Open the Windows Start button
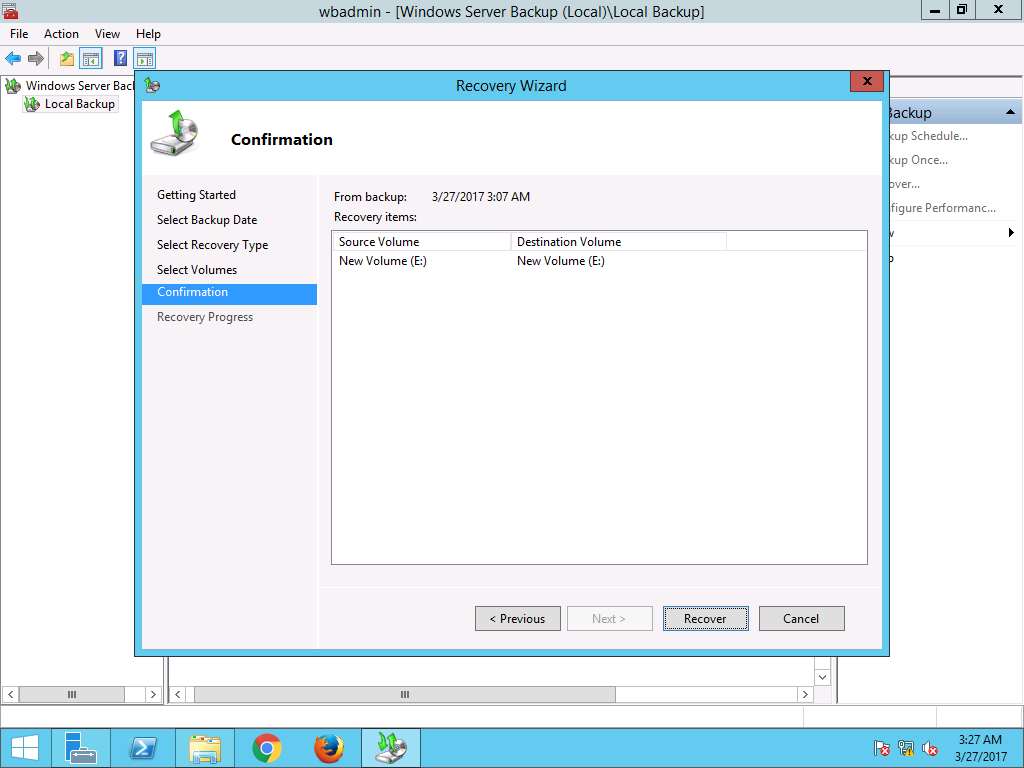The image size is (1024, 768). click(25, 748)
